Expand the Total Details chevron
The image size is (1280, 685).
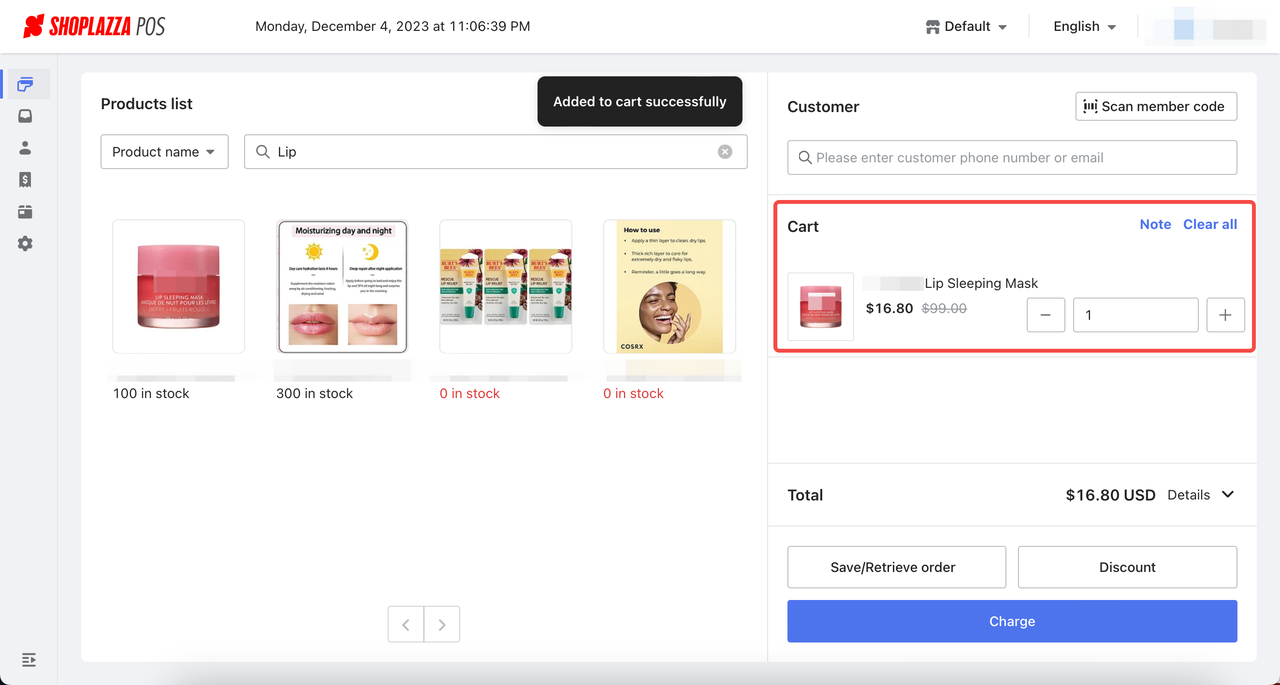click(x=1228, y=495)
